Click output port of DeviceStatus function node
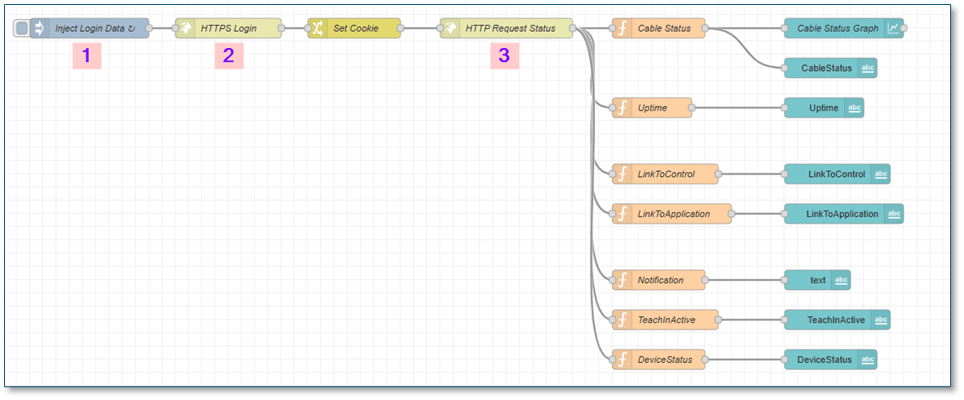The height and width of the screenshot is (400, 964). [705, 359]
